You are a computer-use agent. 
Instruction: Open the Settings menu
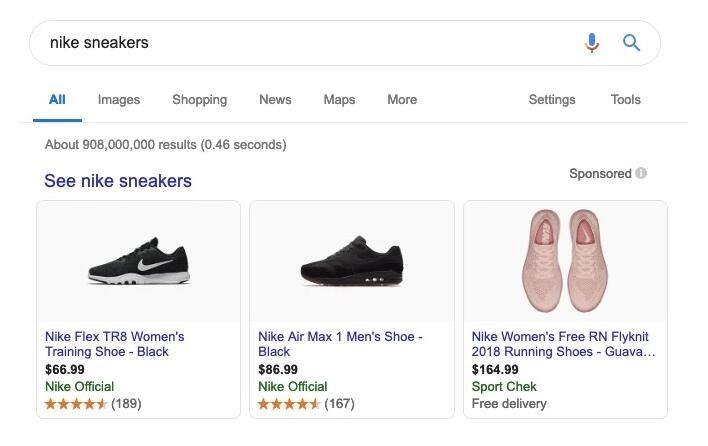point(552,100)
